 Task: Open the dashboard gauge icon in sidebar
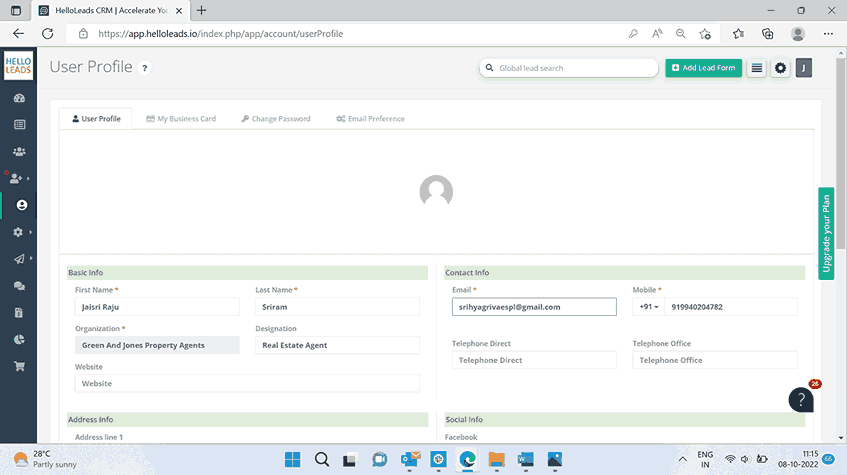19,99
